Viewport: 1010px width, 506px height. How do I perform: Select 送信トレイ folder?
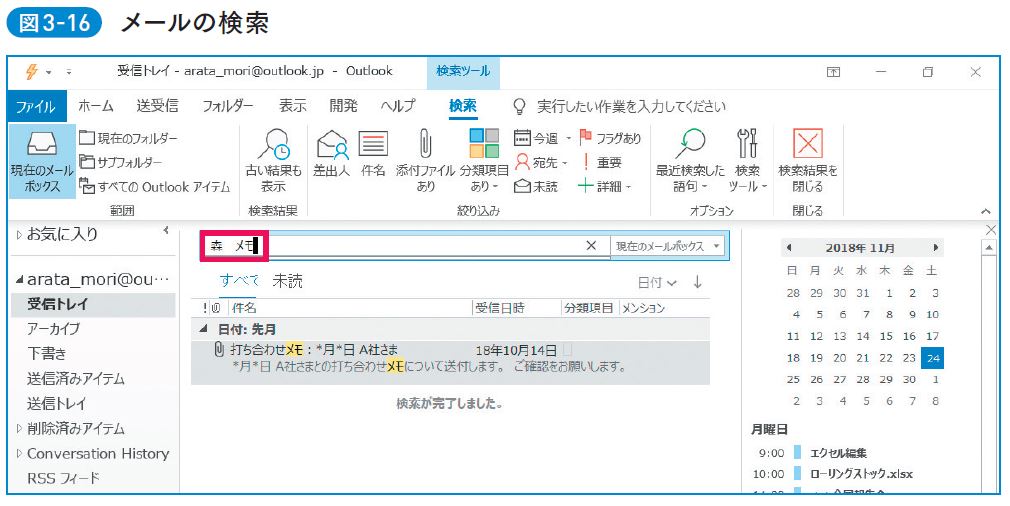(56, 404)
